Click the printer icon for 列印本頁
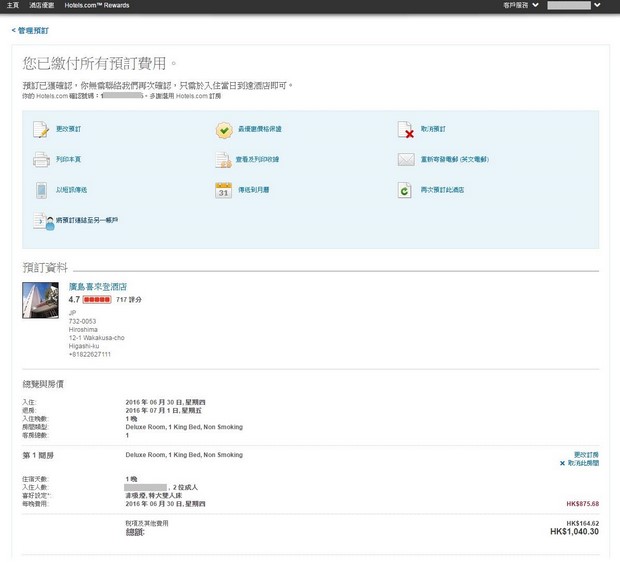This screenshot has height=563, width=620. coord(41,160)
